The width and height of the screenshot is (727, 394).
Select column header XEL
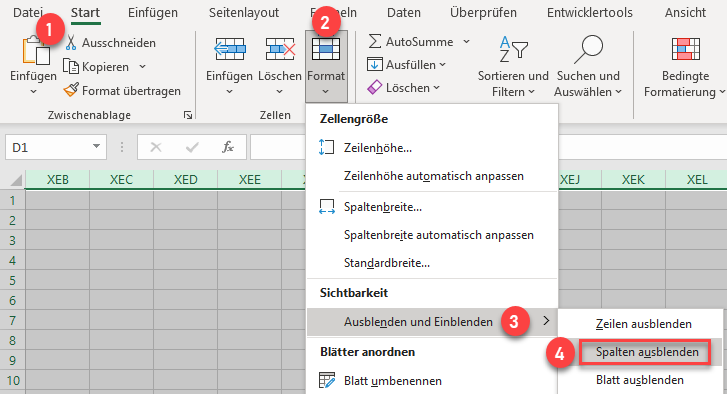pos(697,179)
